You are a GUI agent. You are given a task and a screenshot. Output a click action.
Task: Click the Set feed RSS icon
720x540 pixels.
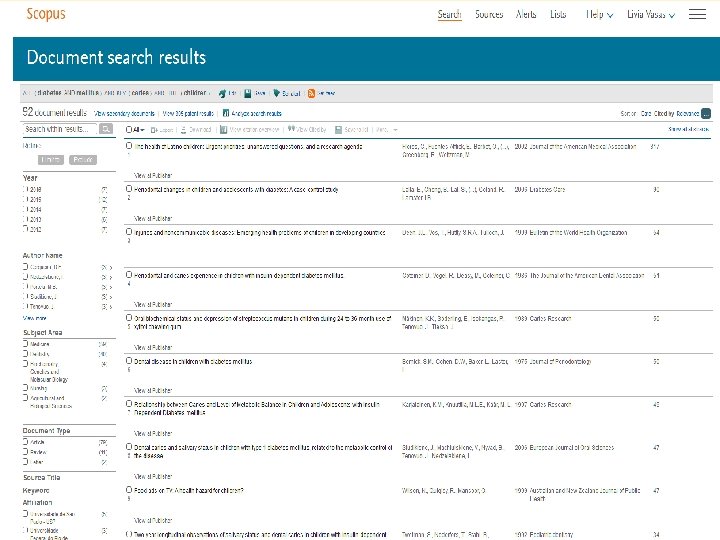pos(311,93)
